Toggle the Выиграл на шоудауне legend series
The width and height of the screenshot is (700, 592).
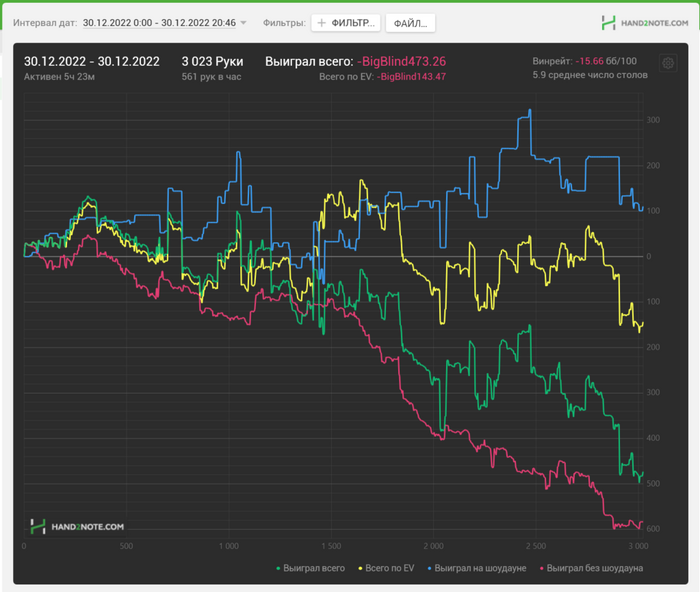point(477,568)
